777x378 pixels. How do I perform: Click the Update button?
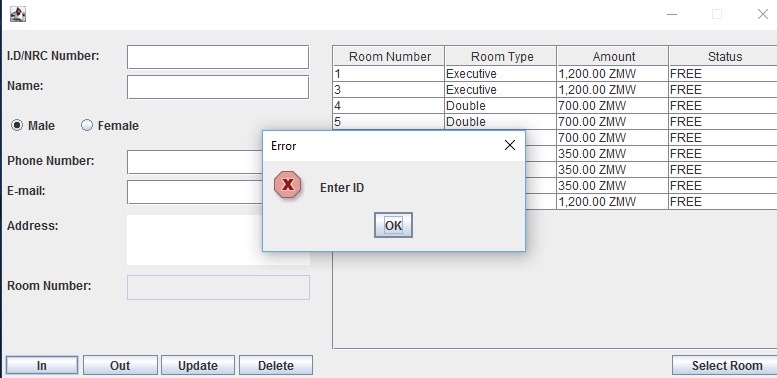coord(198,366)
